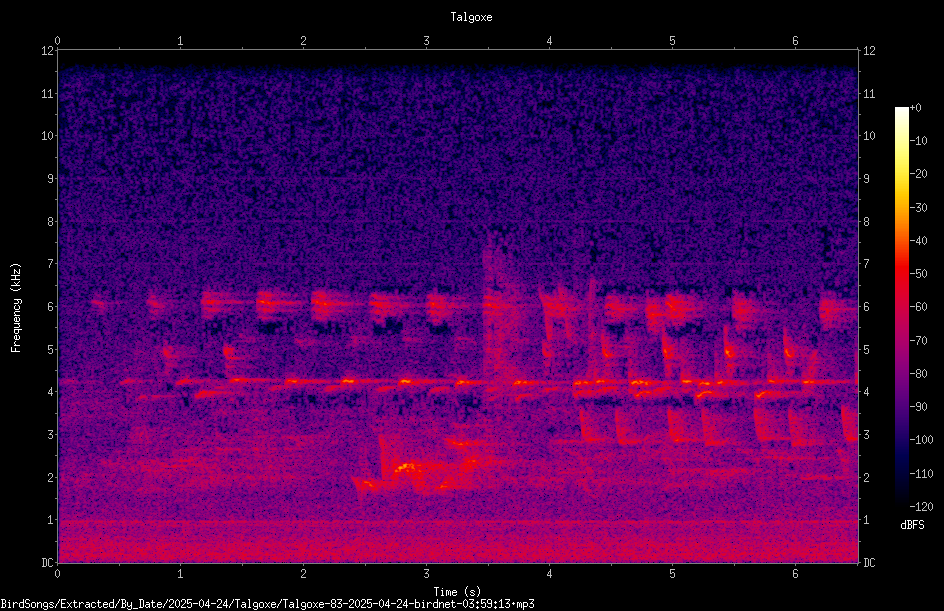Click the 6 kHz label on right axis

tap(866, 306)
